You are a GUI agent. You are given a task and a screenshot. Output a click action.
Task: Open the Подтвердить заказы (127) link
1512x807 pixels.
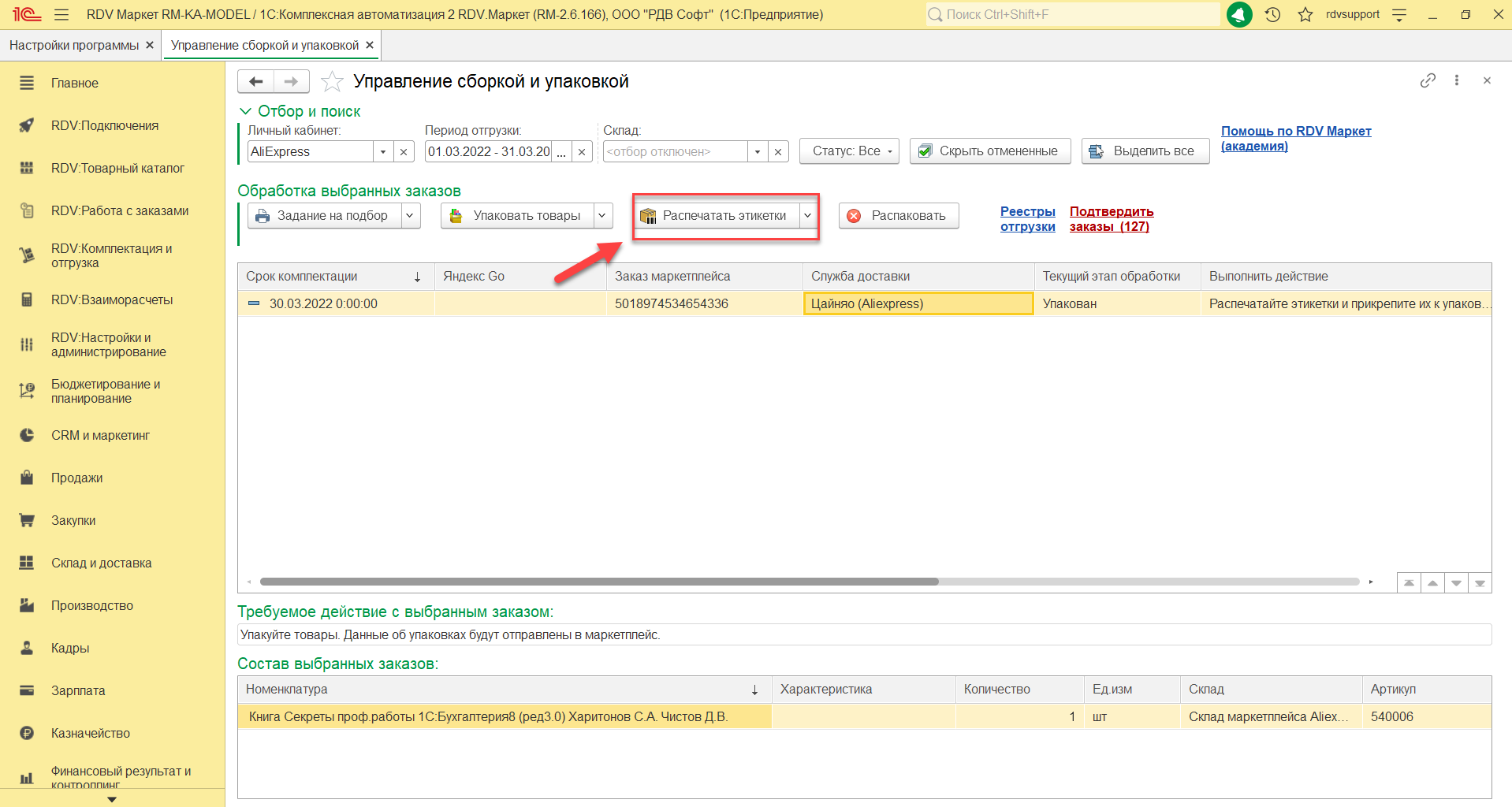coord(1111,219)
